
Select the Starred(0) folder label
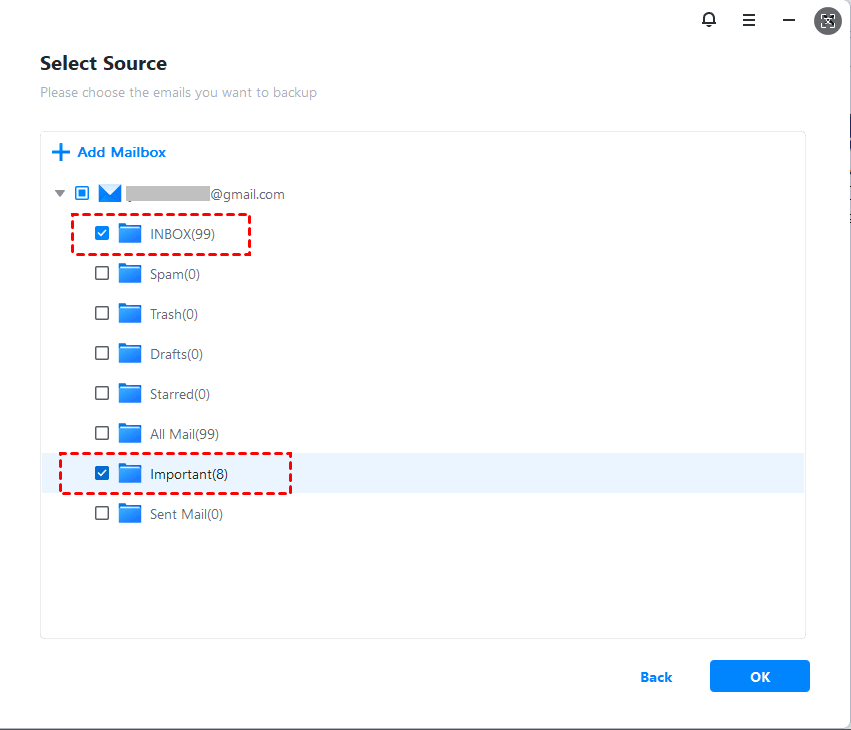(x=180, y=394)
